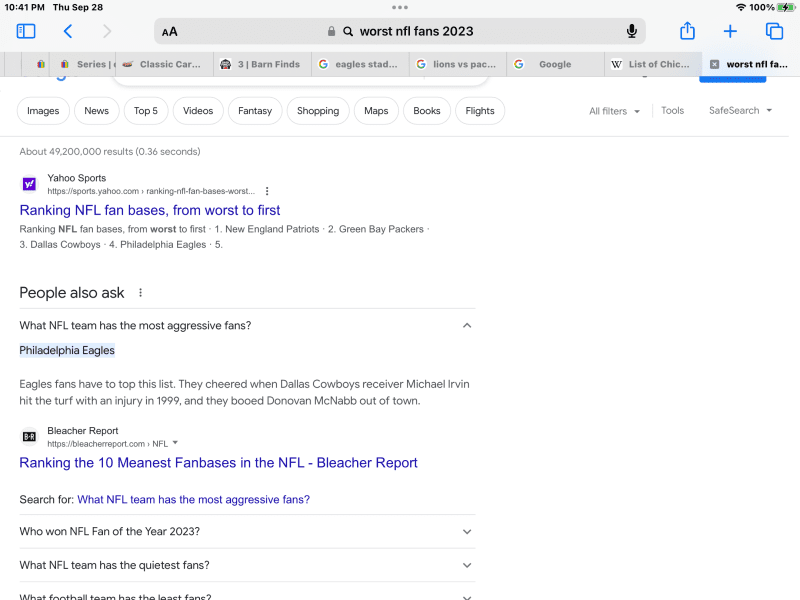Select the Maps filter chip
The height and width of the screenshot is (600, 800).
click(x=376, y=111)
